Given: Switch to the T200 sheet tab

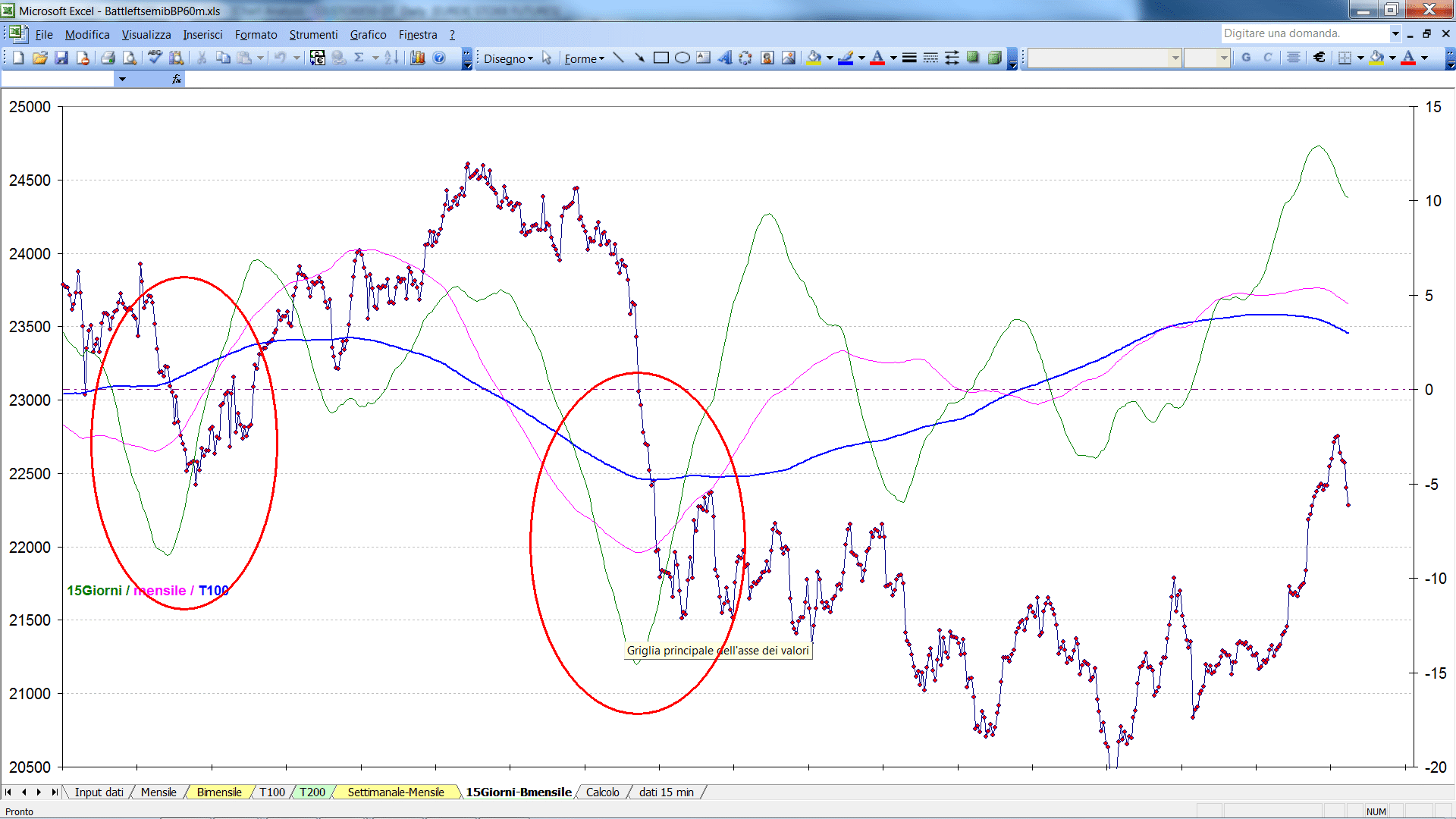Looking at the screenshot, I should click(x=312, y=792).
